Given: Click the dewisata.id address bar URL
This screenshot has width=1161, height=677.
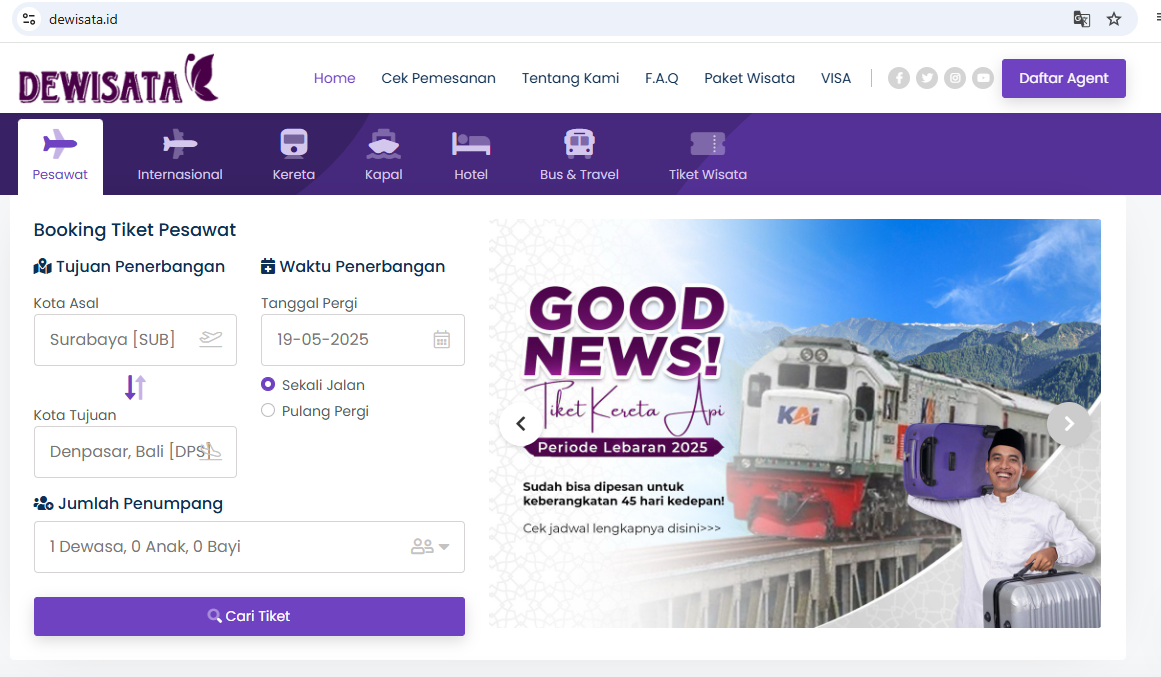Looking at the screenshot, I should (x=83, y=19).
